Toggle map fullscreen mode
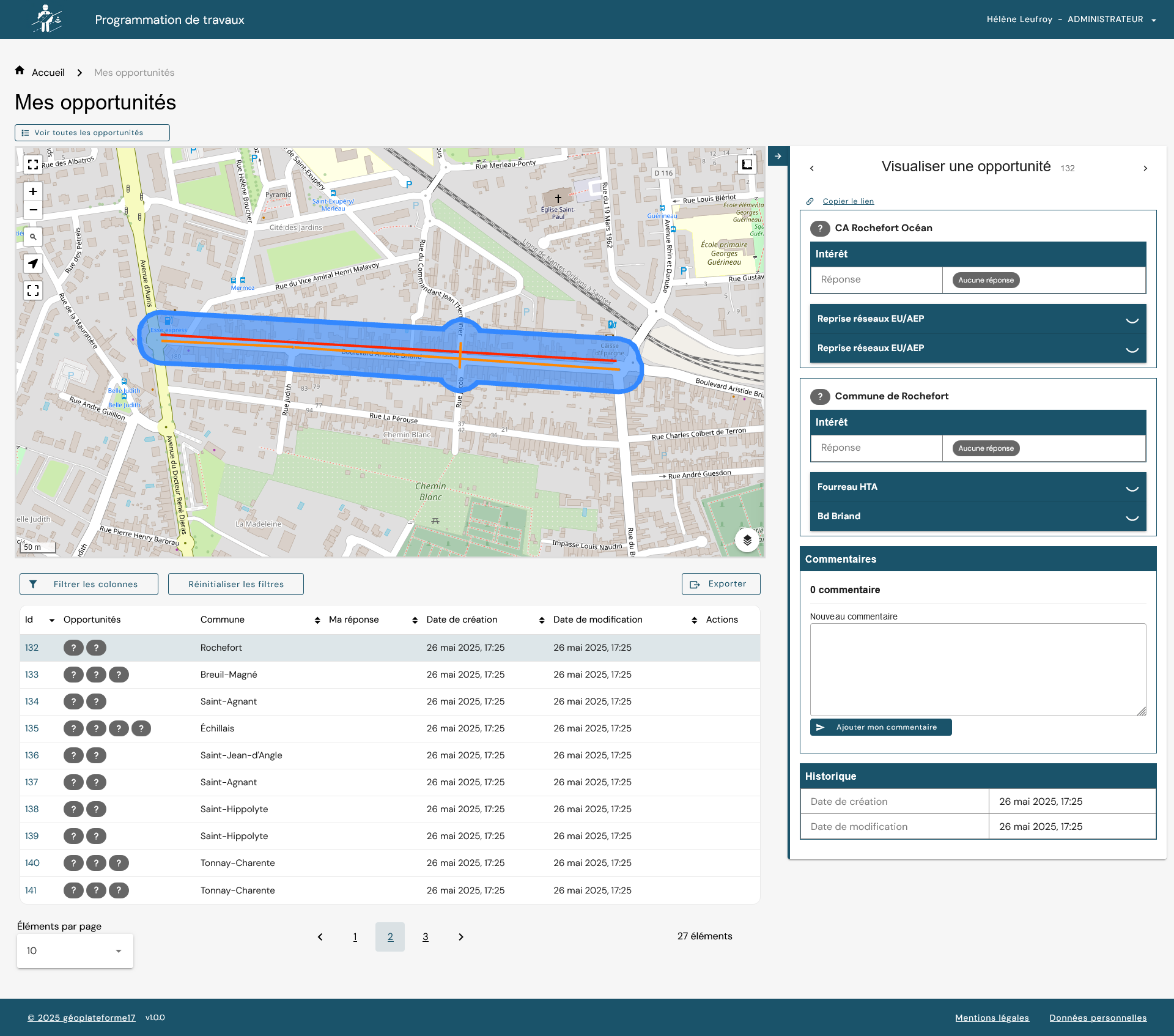The height and width of the screenshot is (1036, 1174). click(33, 165)
